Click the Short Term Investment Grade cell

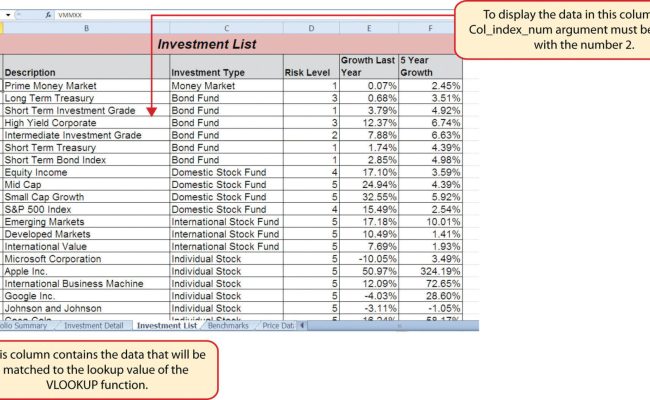86,111
